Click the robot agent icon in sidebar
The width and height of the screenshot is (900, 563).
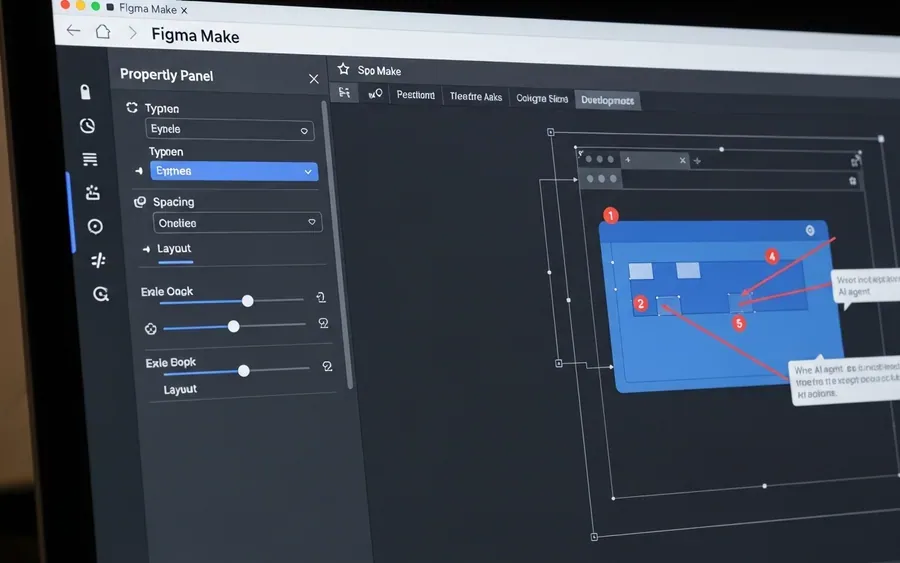(x=92, y=192)
